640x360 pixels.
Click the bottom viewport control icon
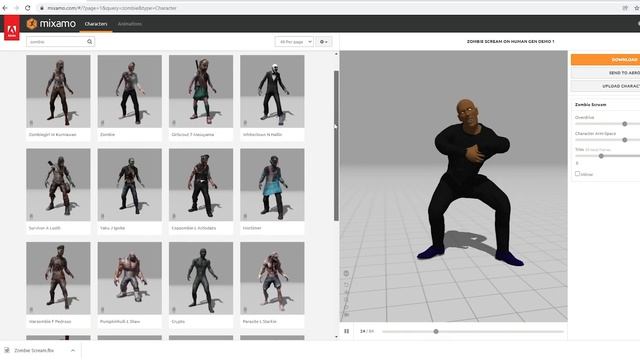click(346, 315)
